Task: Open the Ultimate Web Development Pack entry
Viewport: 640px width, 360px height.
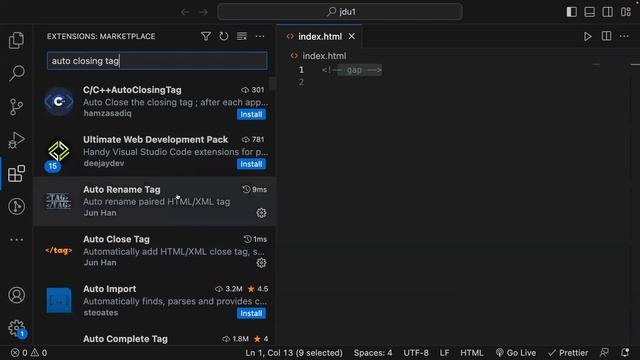Action: coord(154,151)
